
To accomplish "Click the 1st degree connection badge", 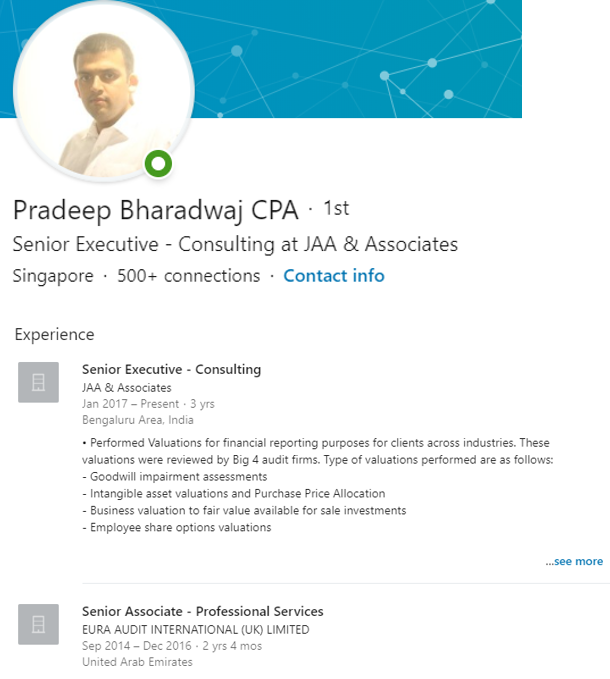I will pos(336,208).
